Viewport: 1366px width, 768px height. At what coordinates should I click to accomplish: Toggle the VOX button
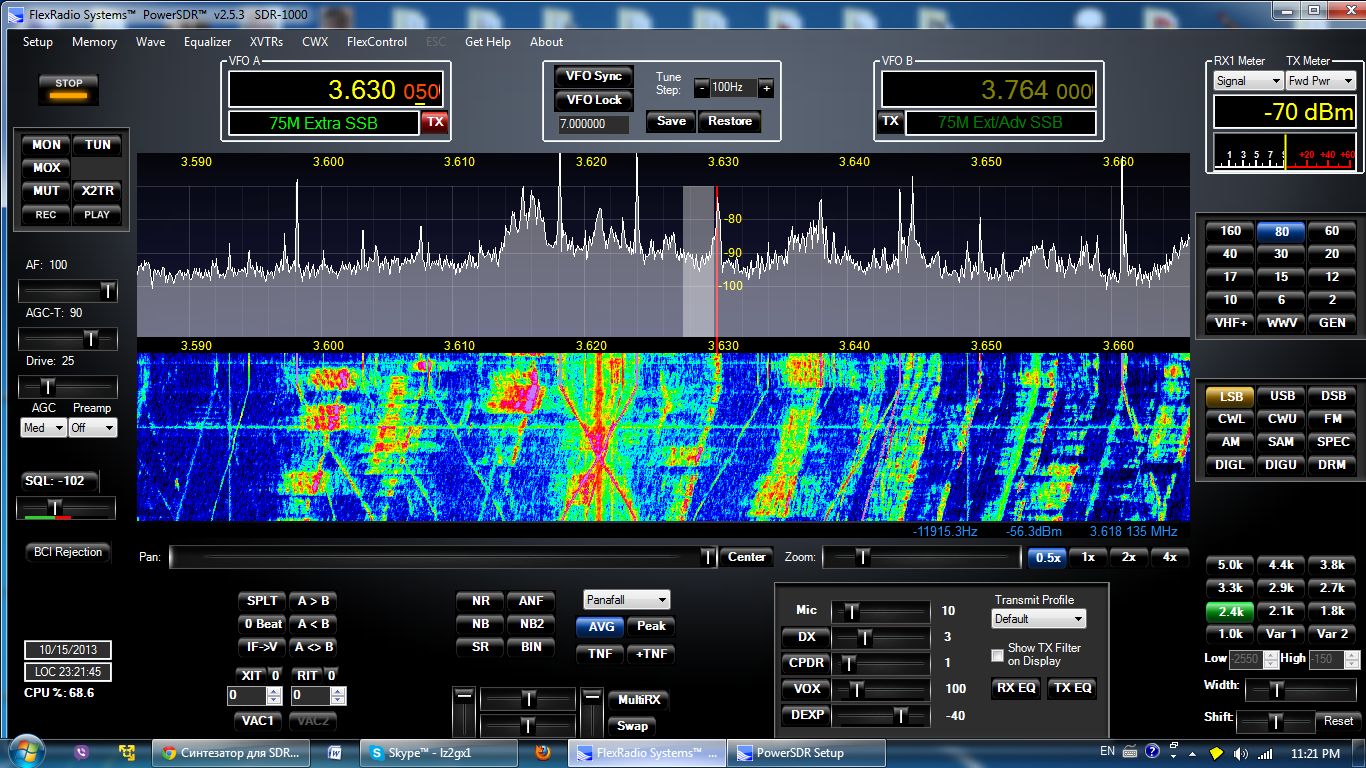pos(807,688)
